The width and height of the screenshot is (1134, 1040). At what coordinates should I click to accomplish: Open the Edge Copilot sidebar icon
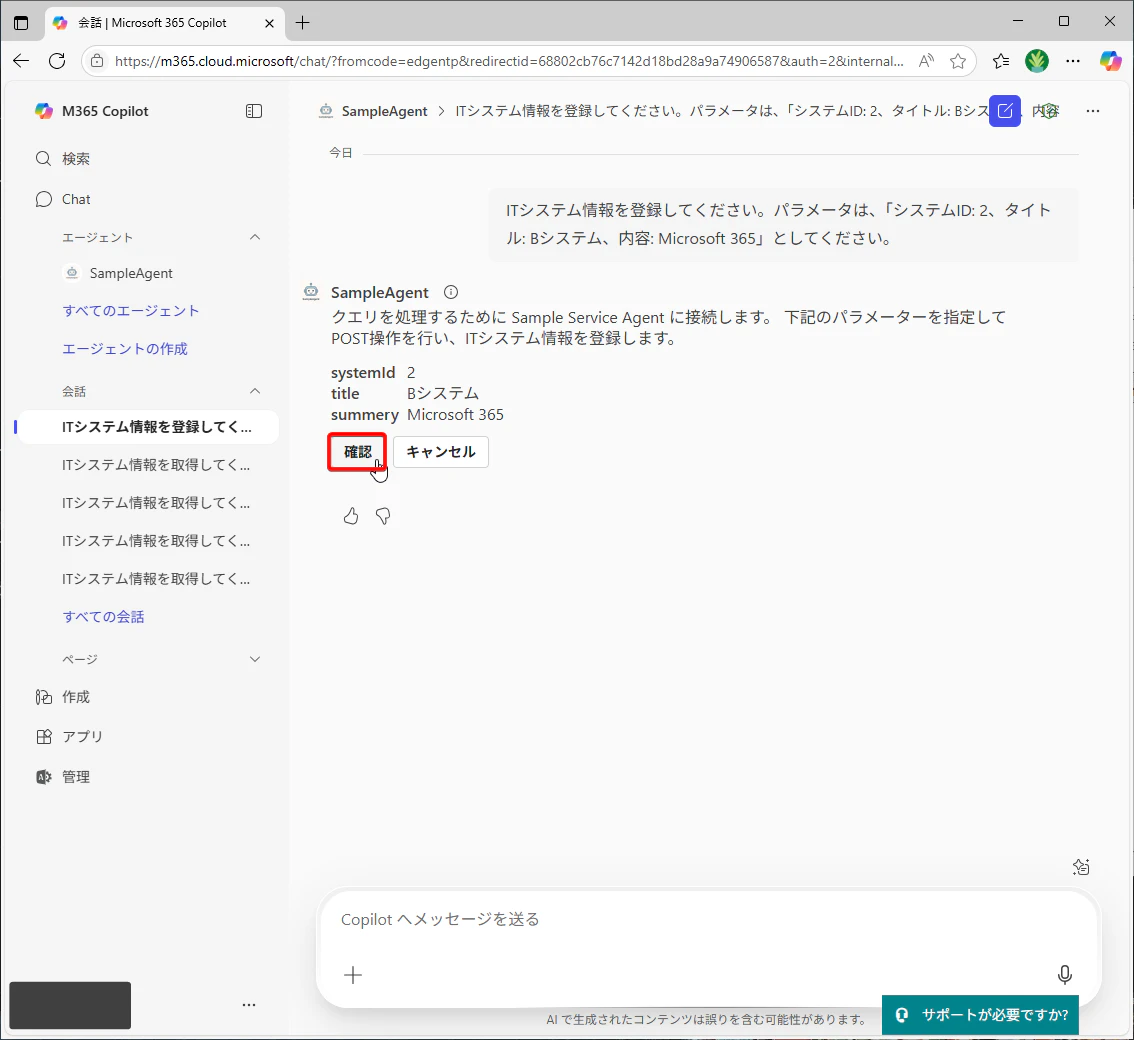click(x=1111, y=61)
